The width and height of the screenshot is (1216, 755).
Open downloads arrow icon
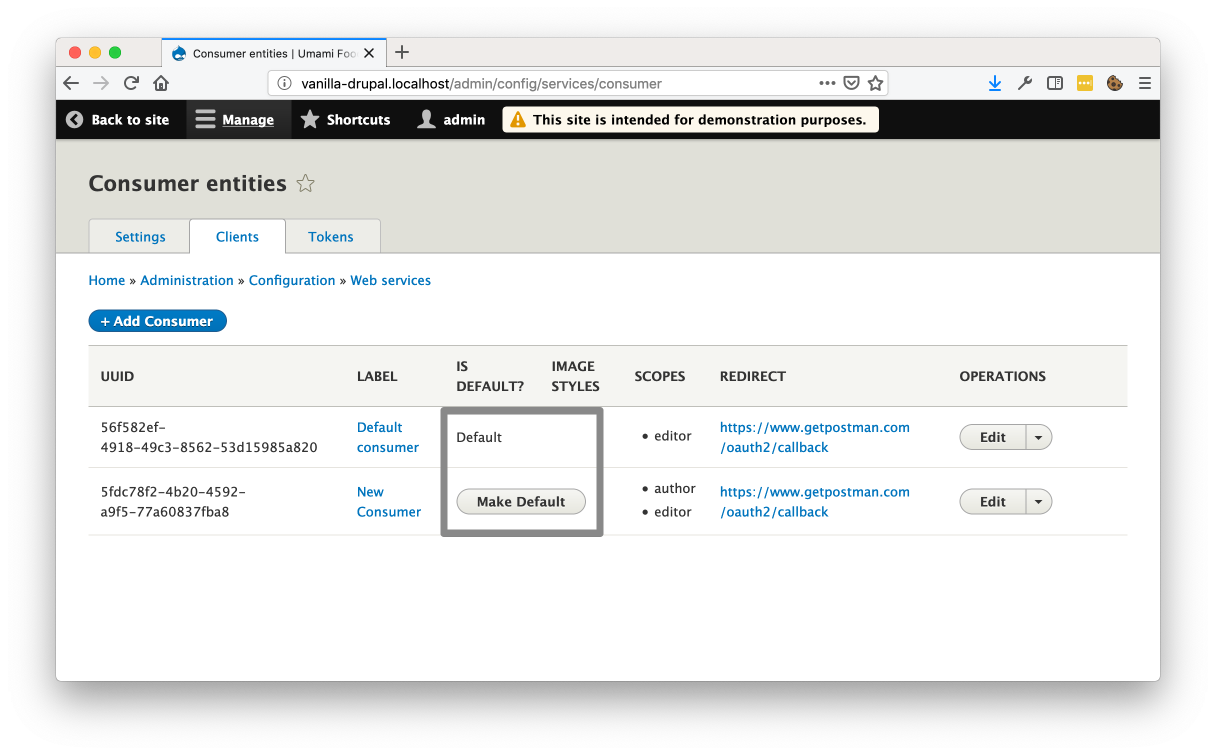[994, 83]
